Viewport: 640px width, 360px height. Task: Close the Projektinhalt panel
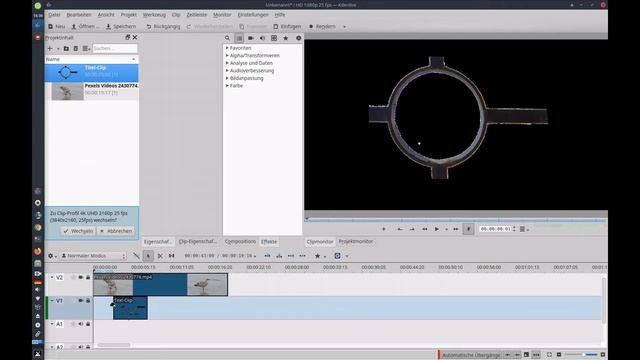(135, 37)
